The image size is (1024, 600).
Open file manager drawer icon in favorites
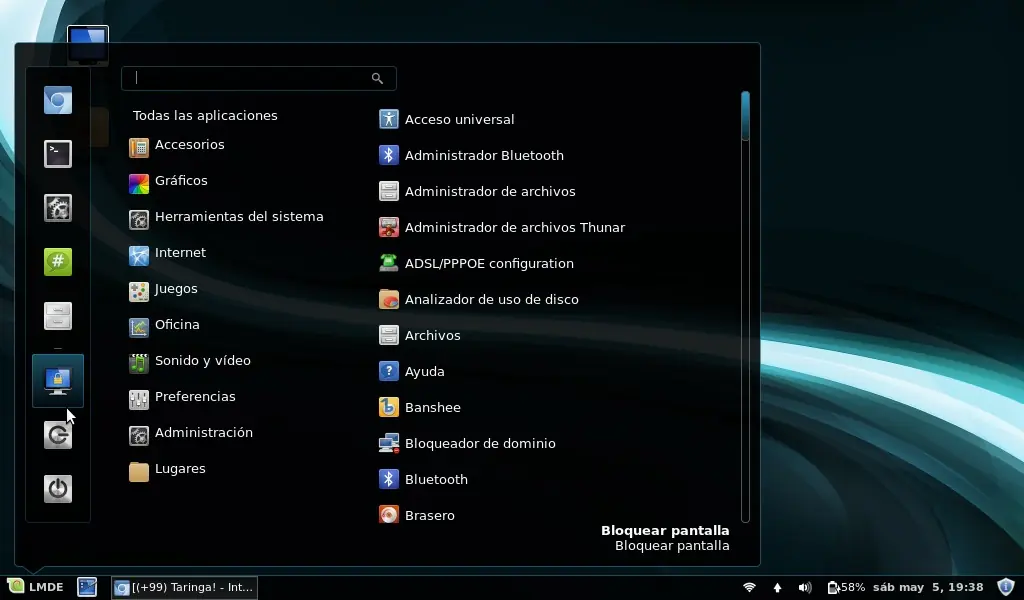[58, 316]
